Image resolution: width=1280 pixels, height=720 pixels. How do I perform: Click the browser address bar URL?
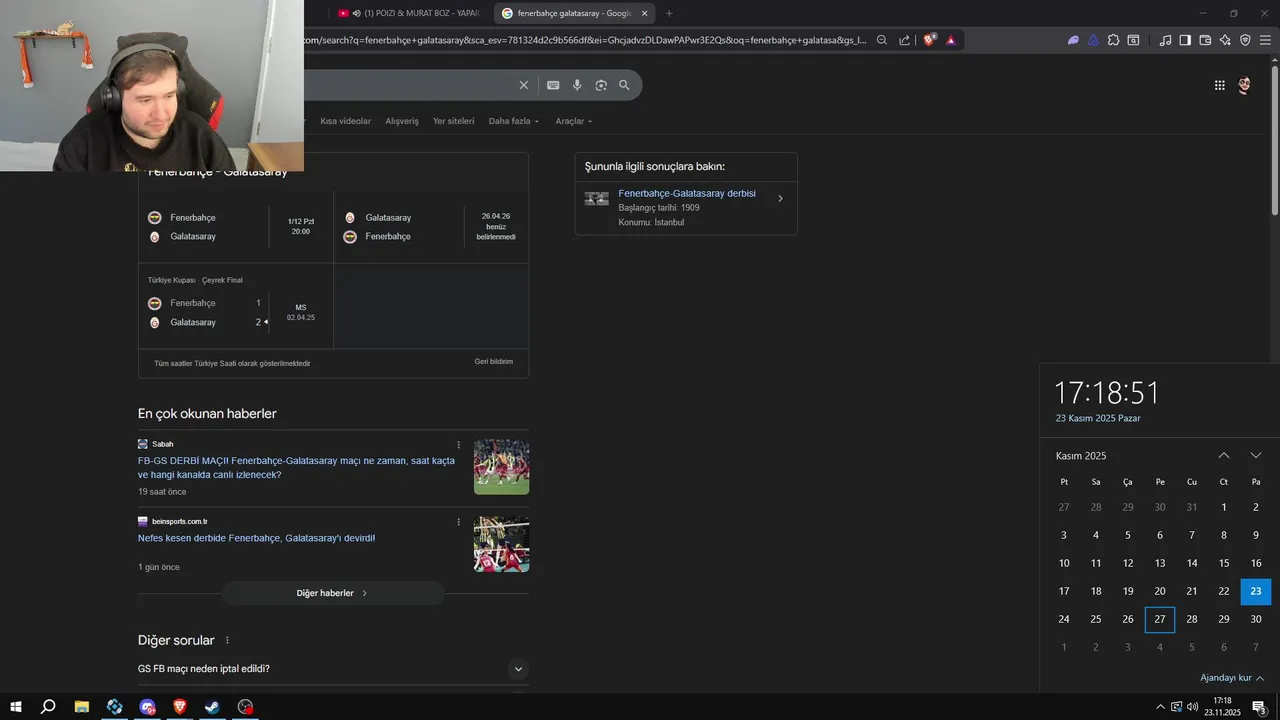(x=585, y=40)
